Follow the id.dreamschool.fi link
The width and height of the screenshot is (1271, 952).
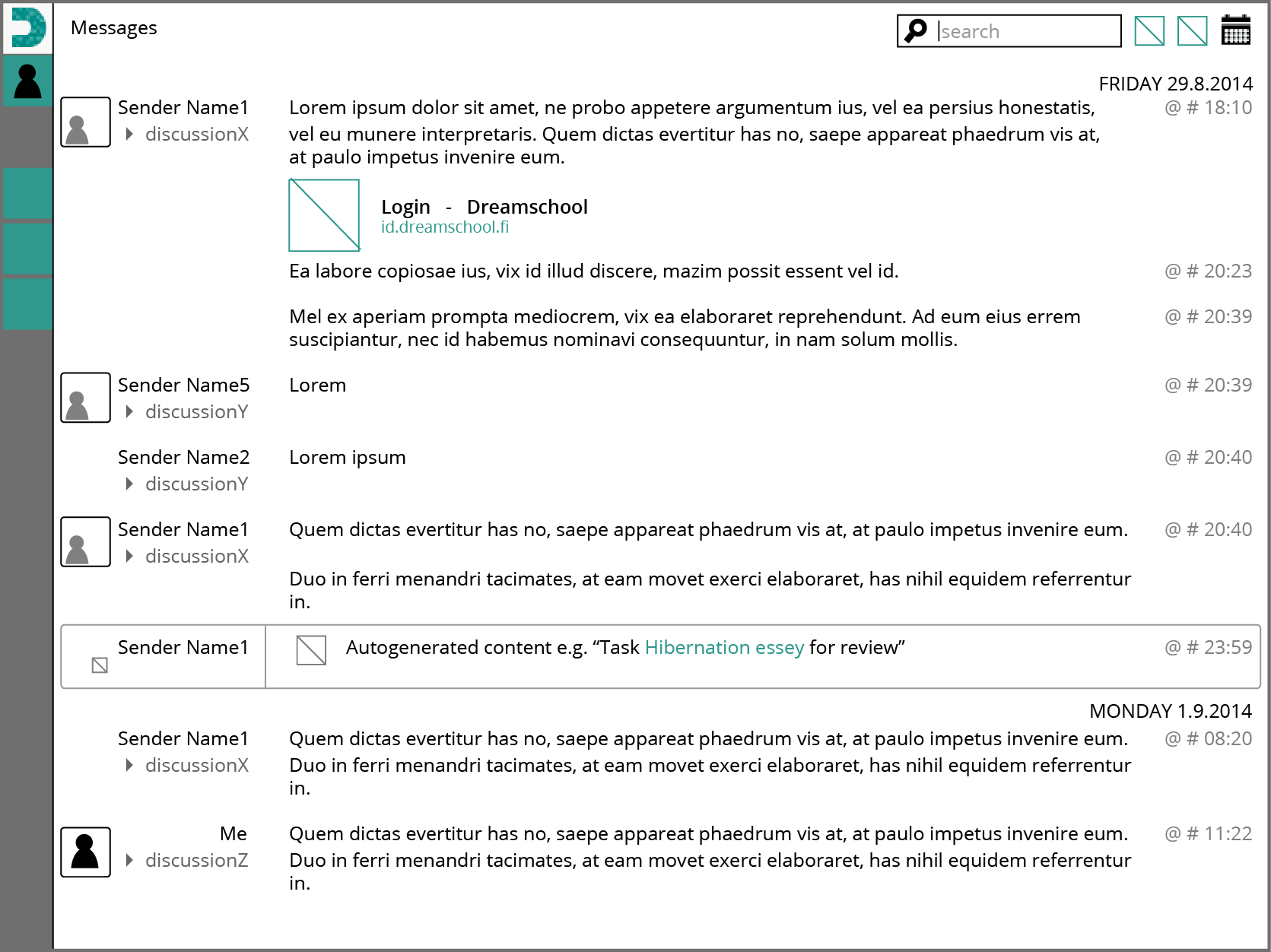click(x=445, y=227)
